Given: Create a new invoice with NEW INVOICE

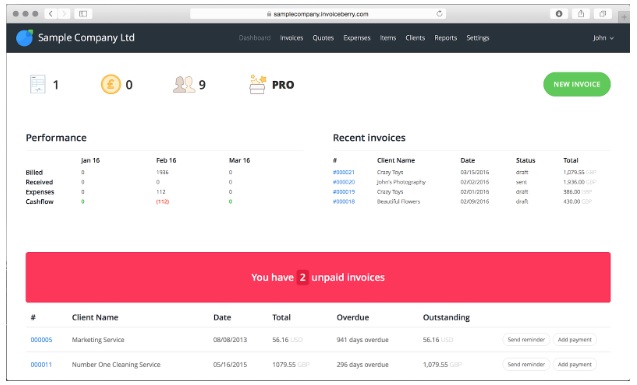Looking at the screenshot, I should point(576,84).
